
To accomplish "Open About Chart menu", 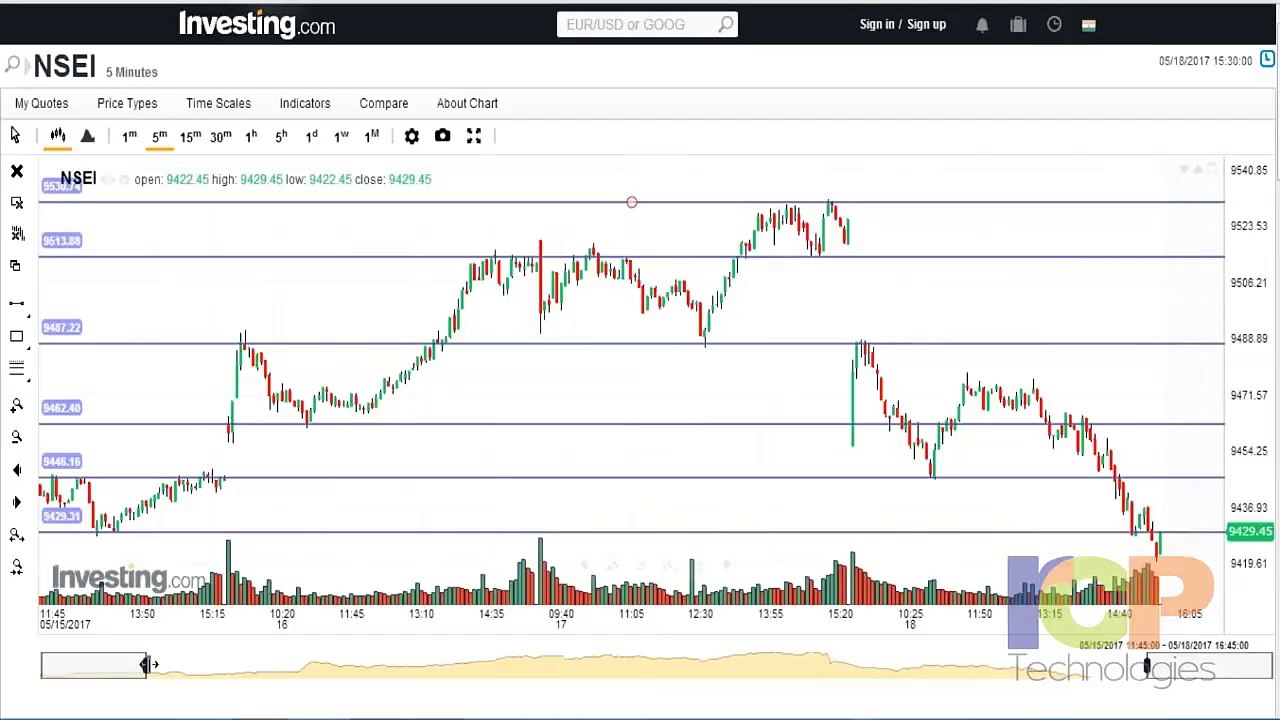I will pos(467,103).
